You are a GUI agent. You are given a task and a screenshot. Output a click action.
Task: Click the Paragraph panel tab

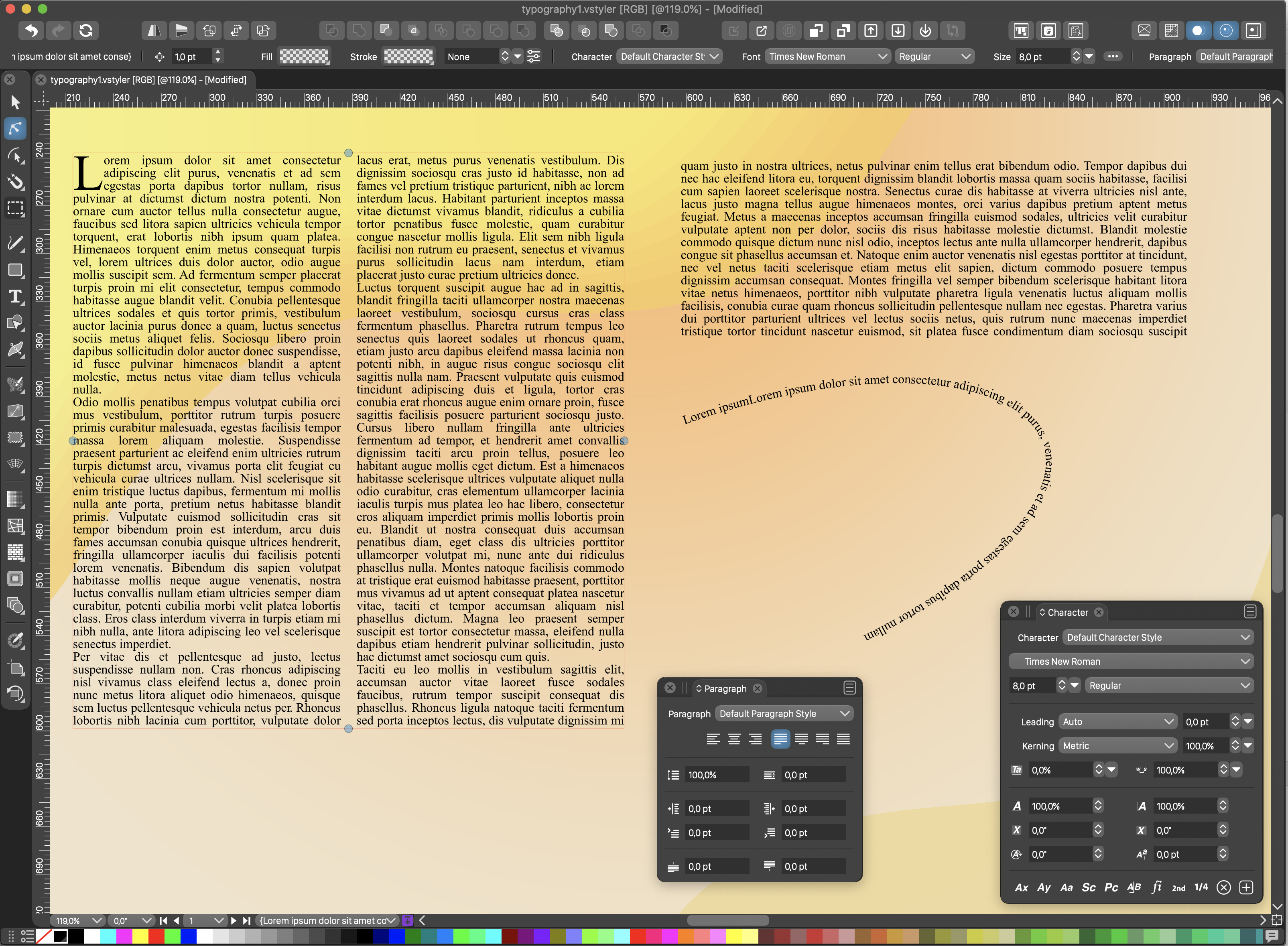(x=725, y=688)
